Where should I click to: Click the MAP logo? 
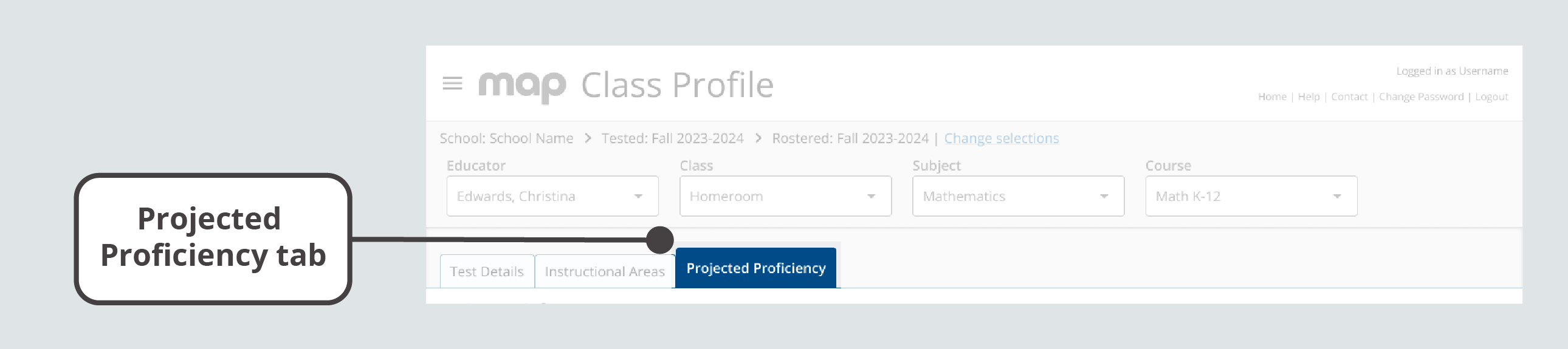click(522, 86)
